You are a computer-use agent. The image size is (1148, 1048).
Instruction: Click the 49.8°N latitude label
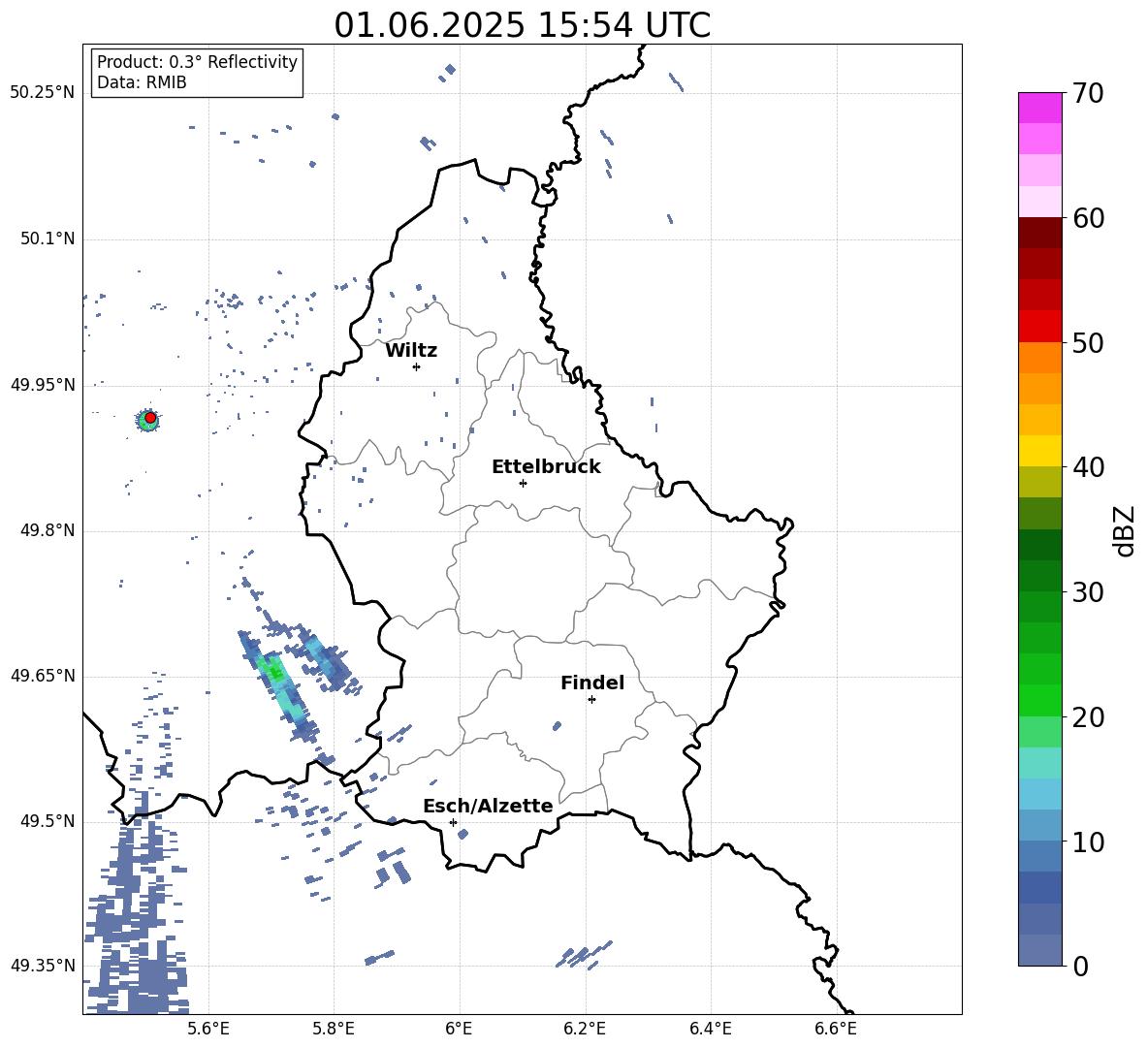point(48,530)
